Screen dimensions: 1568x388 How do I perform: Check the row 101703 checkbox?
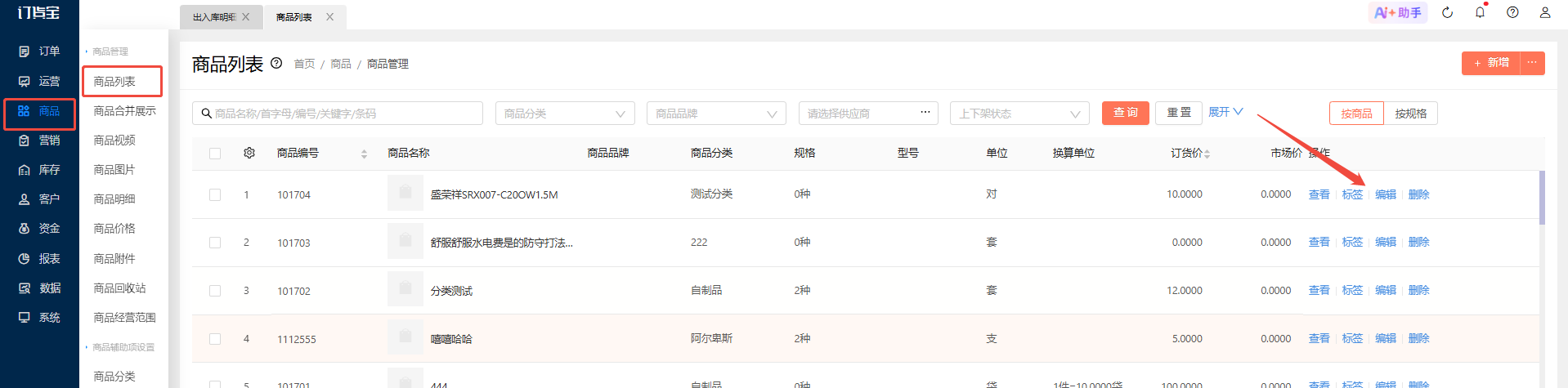pos(215,243)
